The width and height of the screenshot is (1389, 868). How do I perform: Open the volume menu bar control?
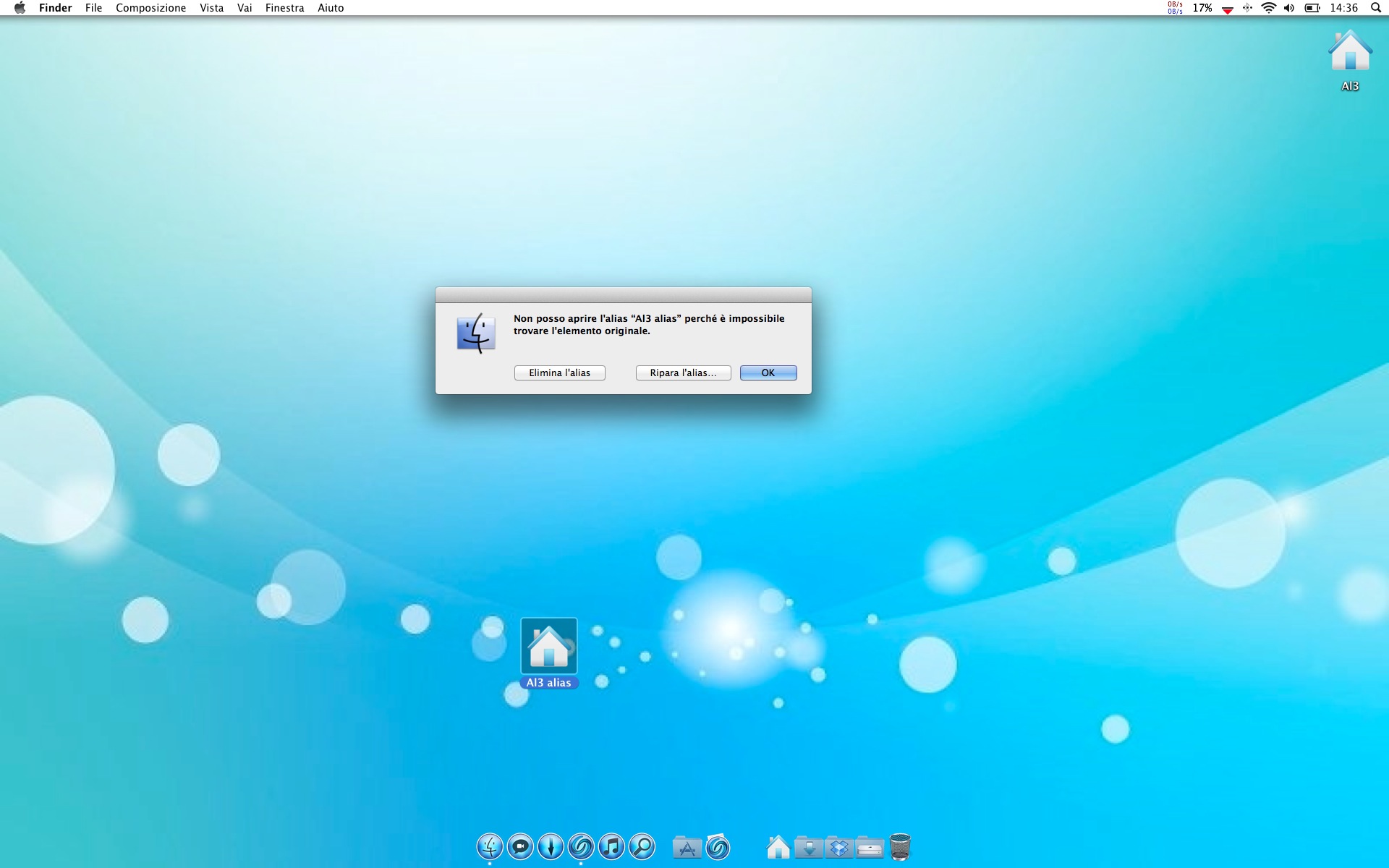coord(1289,8)
